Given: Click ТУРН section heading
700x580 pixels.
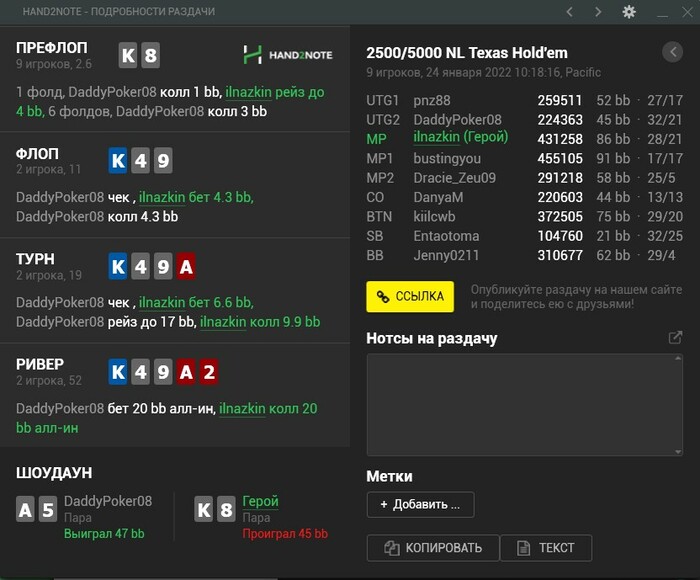Looking at the screenshot, I should point(35,259).
